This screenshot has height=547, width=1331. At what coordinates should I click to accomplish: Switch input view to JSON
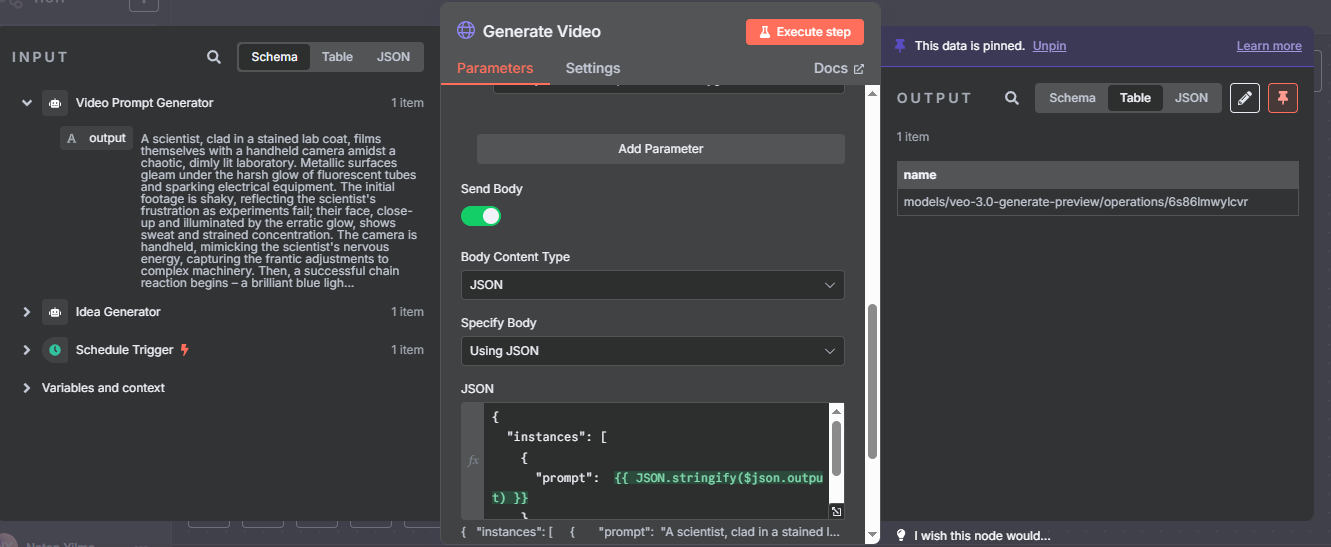point(393,57)
